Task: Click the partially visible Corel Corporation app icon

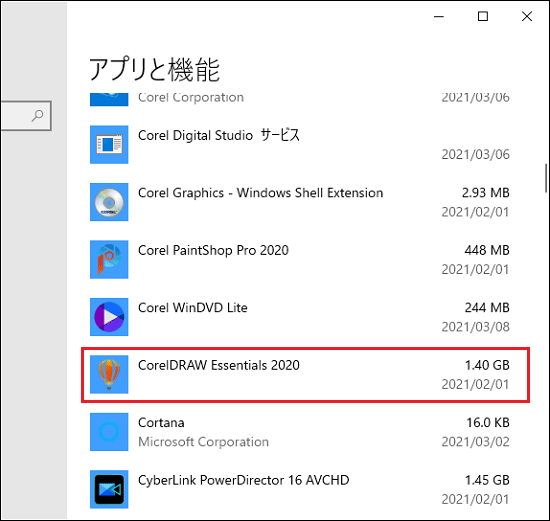Action: (109, 99)
